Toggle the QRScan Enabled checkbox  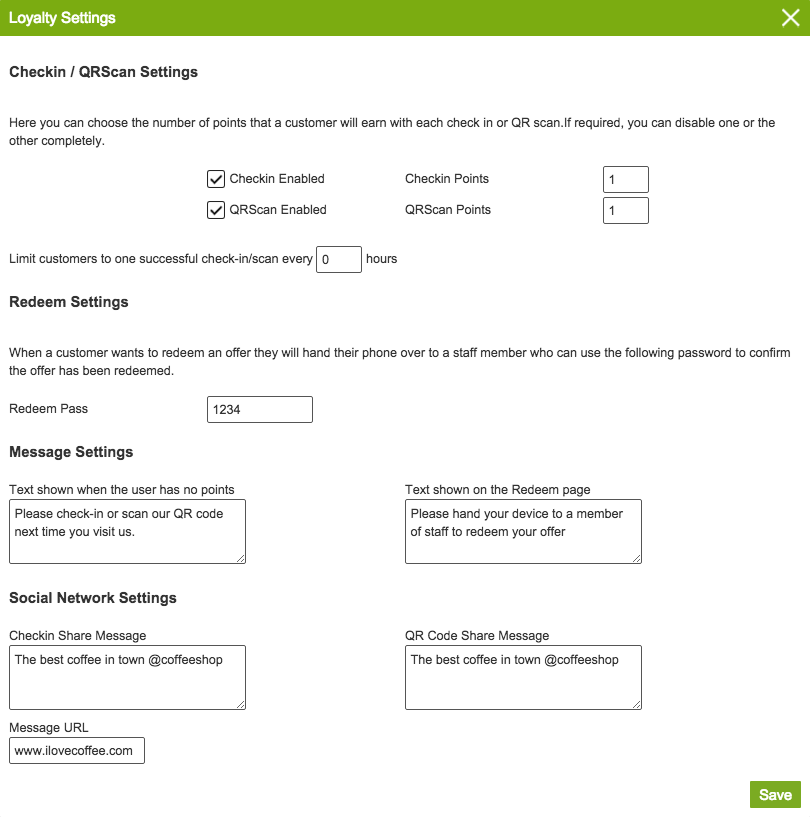pyautogui.click(x=215, y=210)
